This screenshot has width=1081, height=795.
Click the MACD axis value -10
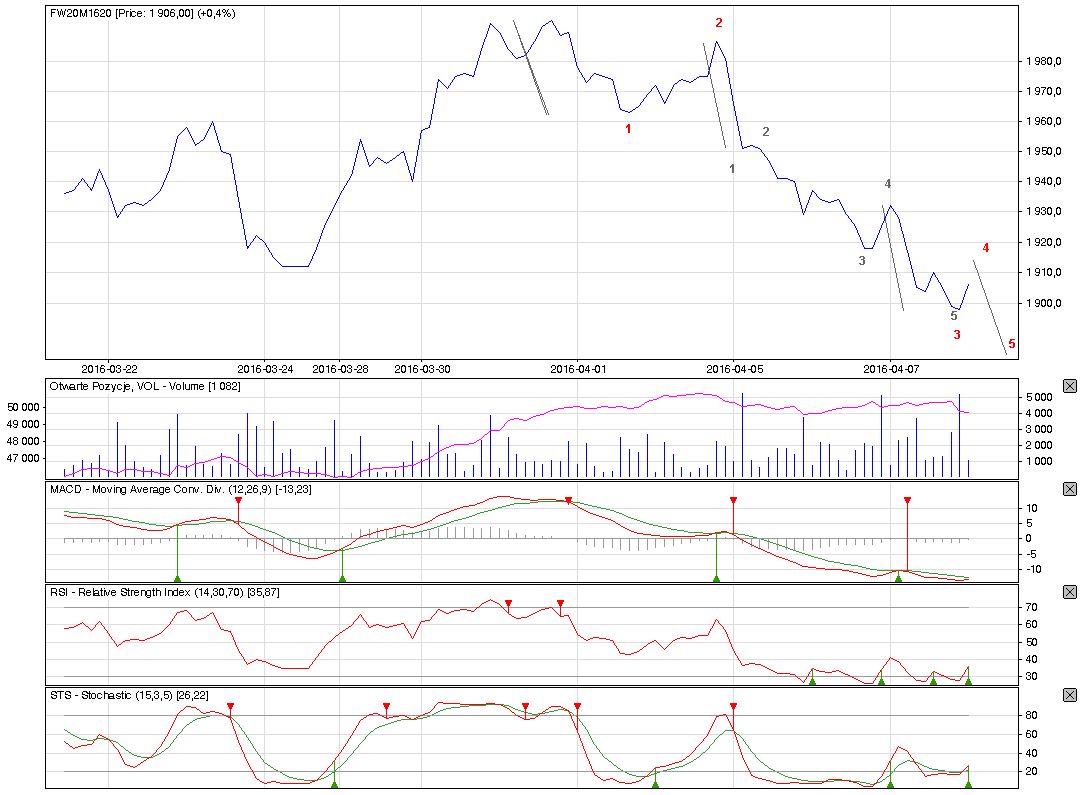coord(1033,570)
